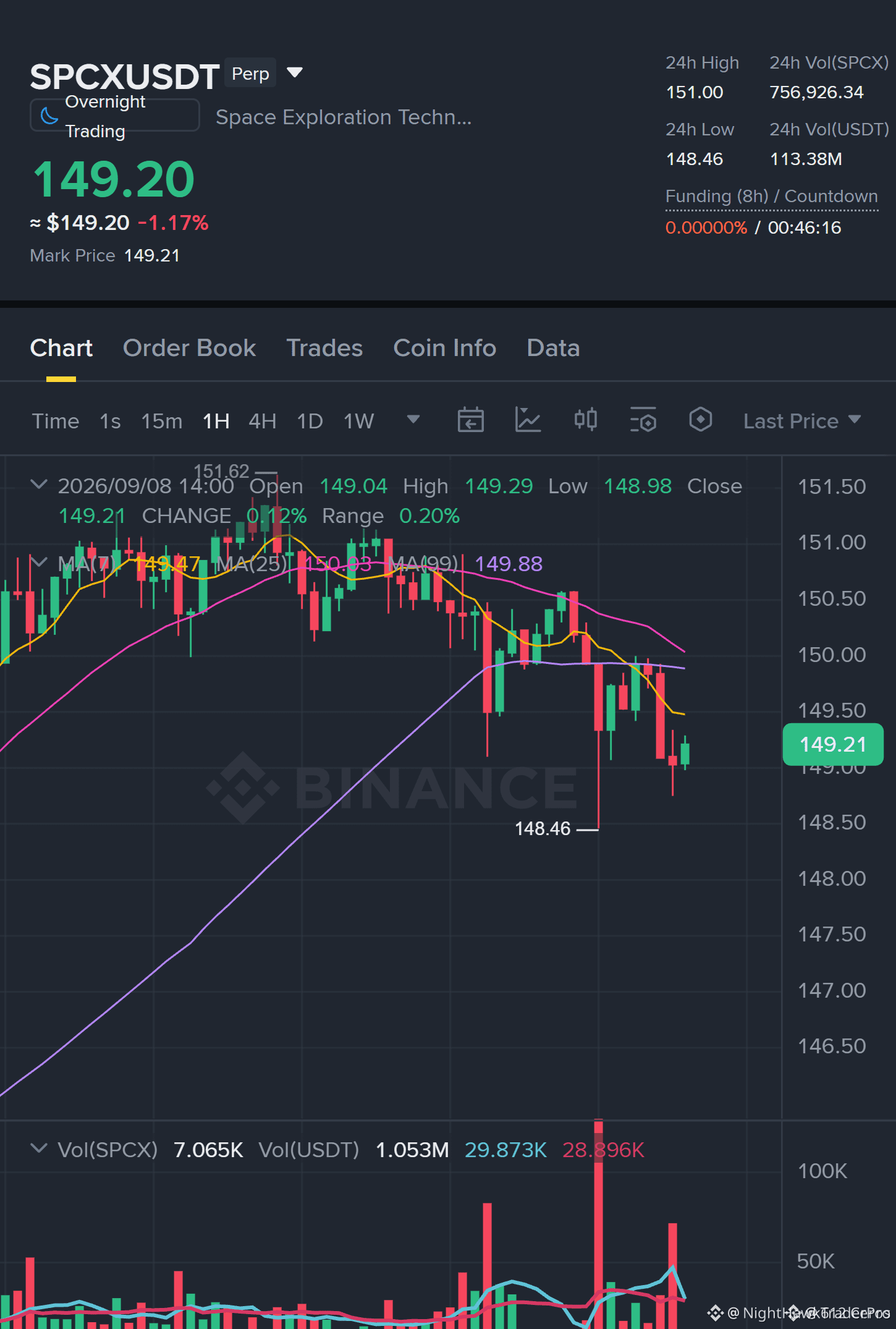
Task: Collapse the Vol(SPCX) legend chevron
Action: (x=39, y=1149)
